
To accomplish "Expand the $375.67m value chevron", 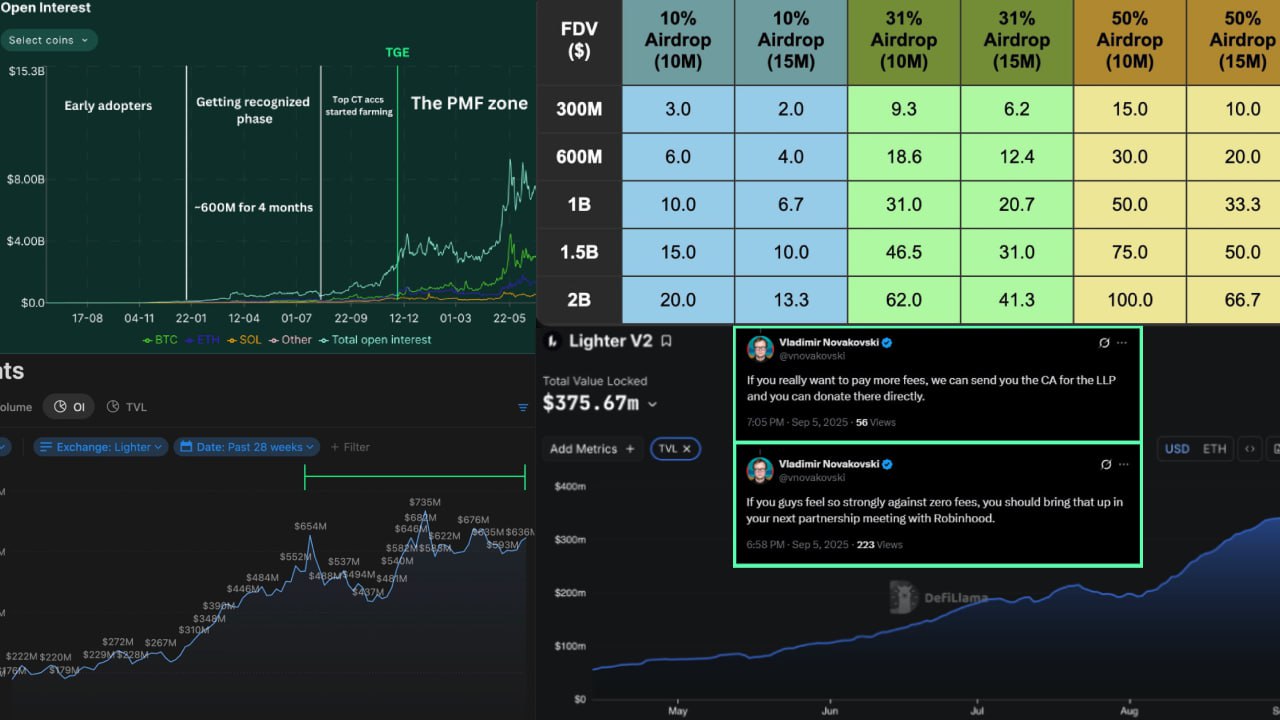I will point(652,404).
